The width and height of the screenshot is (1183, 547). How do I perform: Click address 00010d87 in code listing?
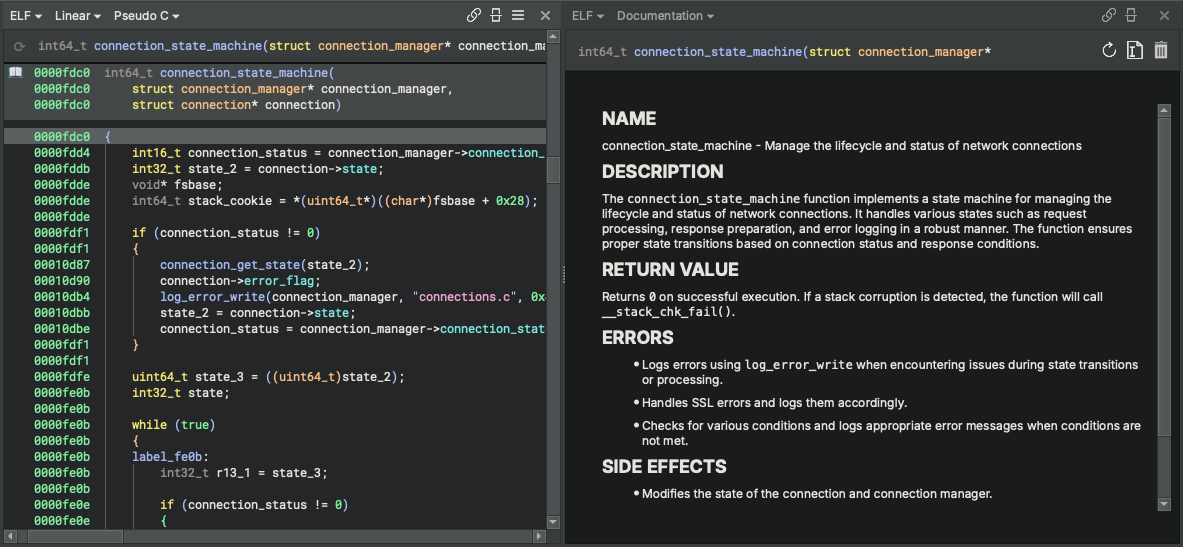pyautogui.click(x=62, y=265)
